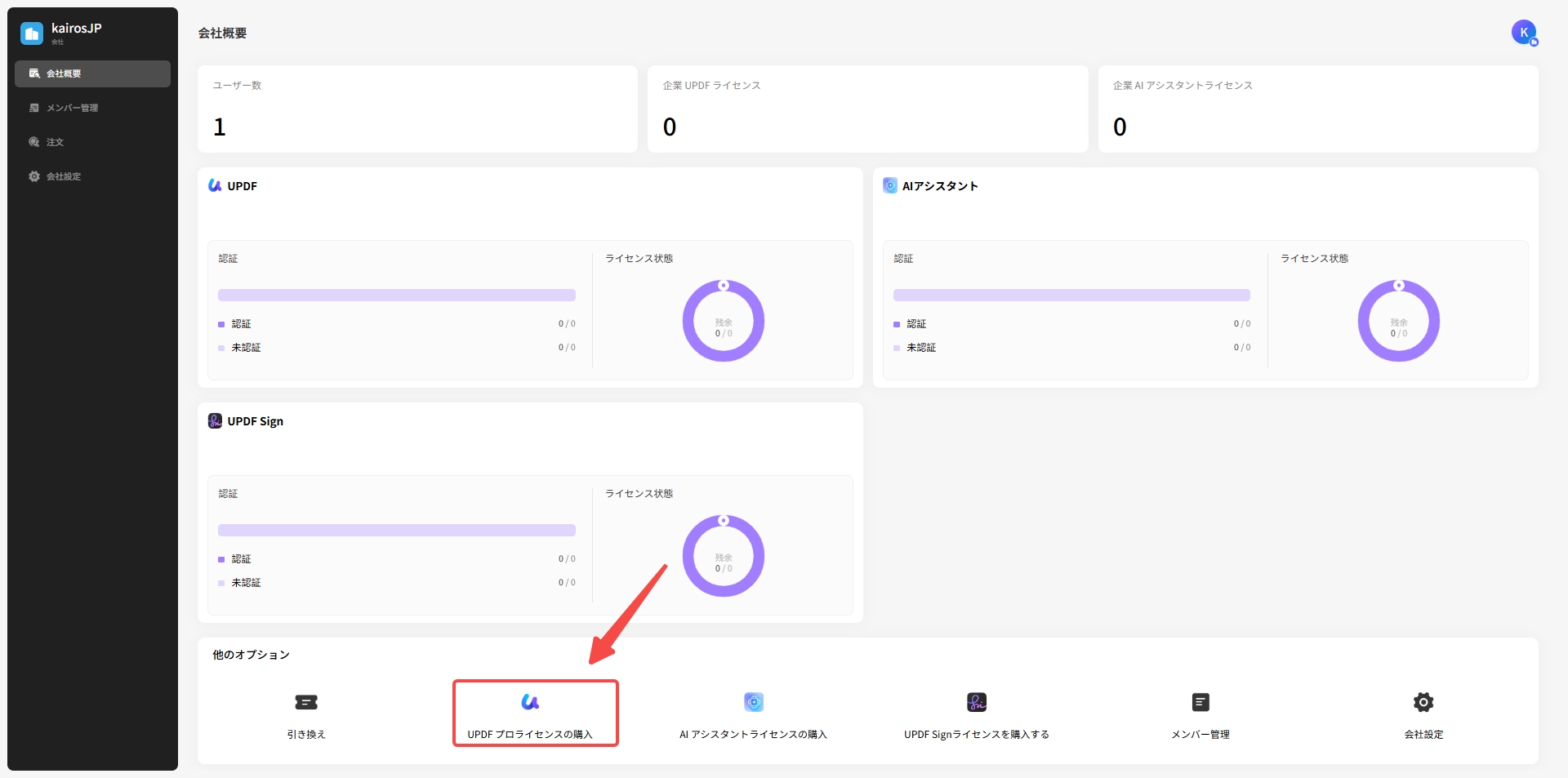Image resolution: width=1568 pixels, height=778 pixels.
Task: Click the 会社設定 sidebar gear icon
Action: coord(34,176)
